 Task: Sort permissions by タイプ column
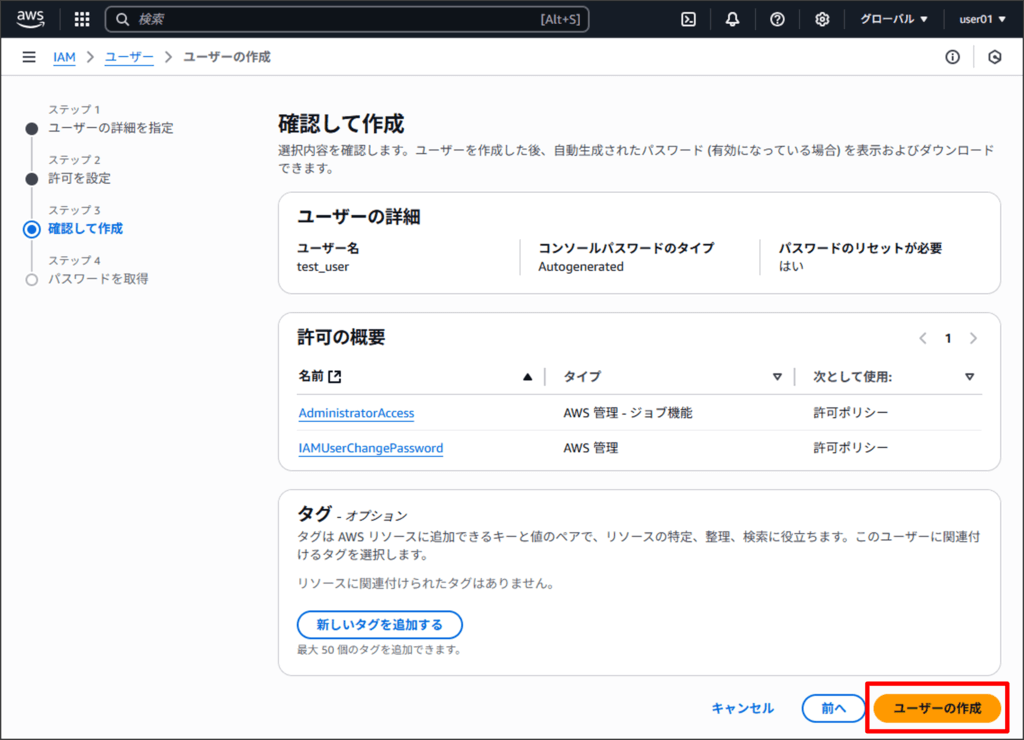(x=777, y=377)
